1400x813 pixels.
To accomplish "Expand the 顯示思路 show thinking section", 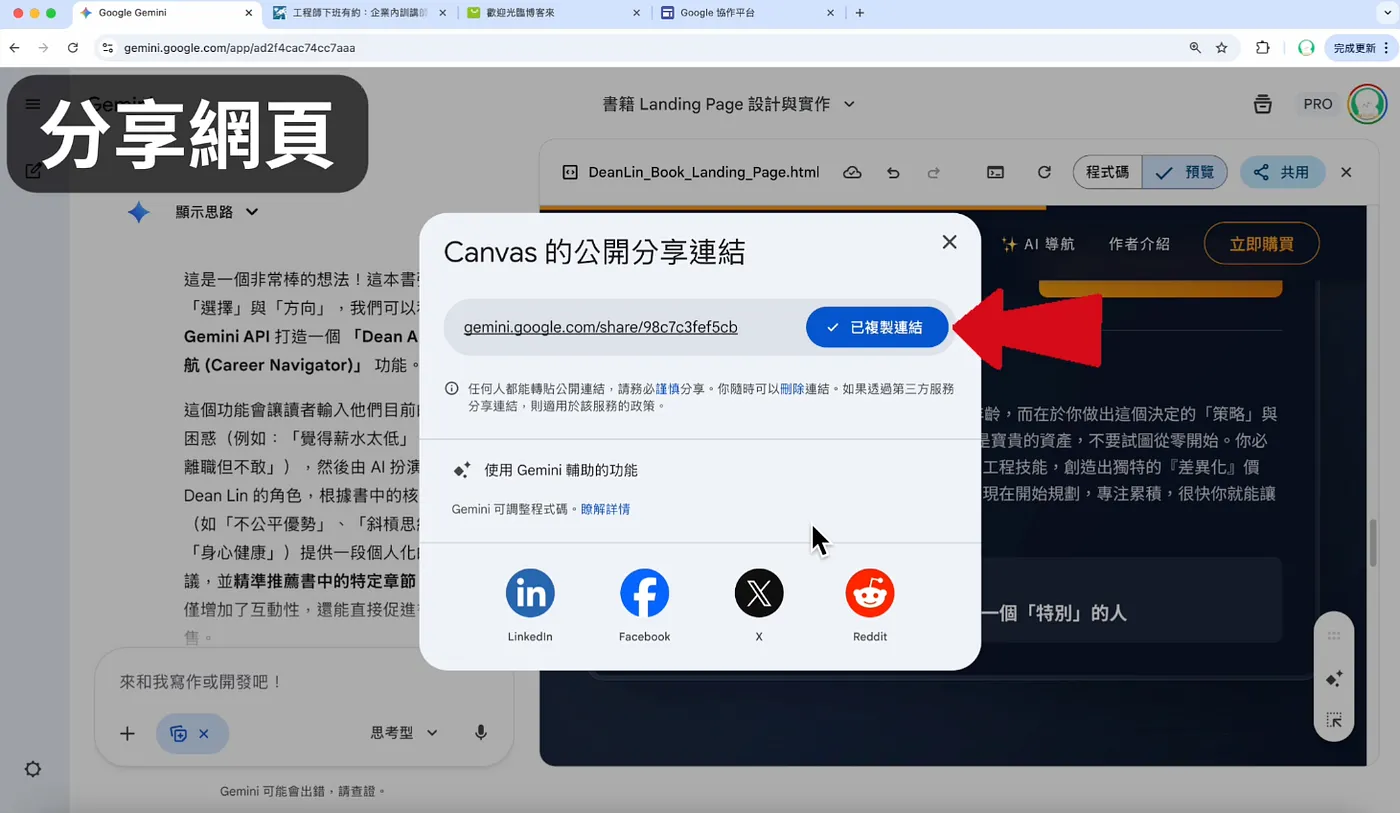I will coord(217,212).
